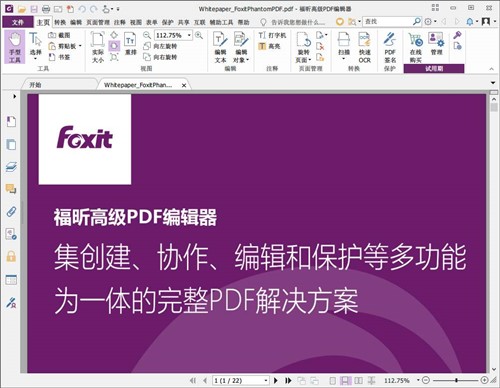Run Quick OCR (快速OCR)
The width and height of the screenshot is (500, 388).
pyautogui.click(x=365, y=47)
